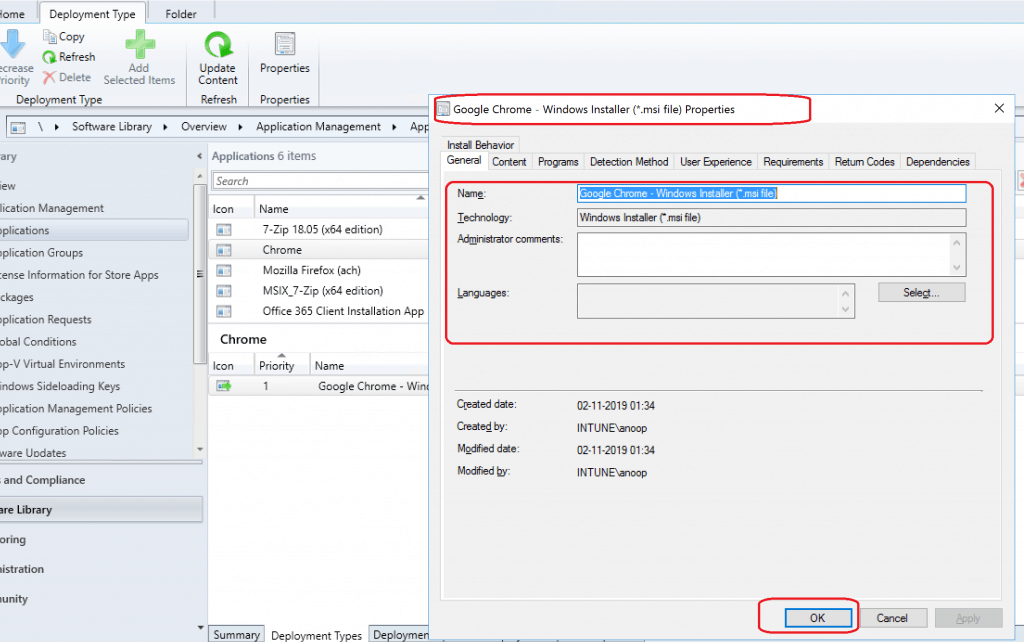Viewport: 1024px width, 642px height.
Task: Click the Add Selected Items plus icon
Action: [x=140, y=44]
